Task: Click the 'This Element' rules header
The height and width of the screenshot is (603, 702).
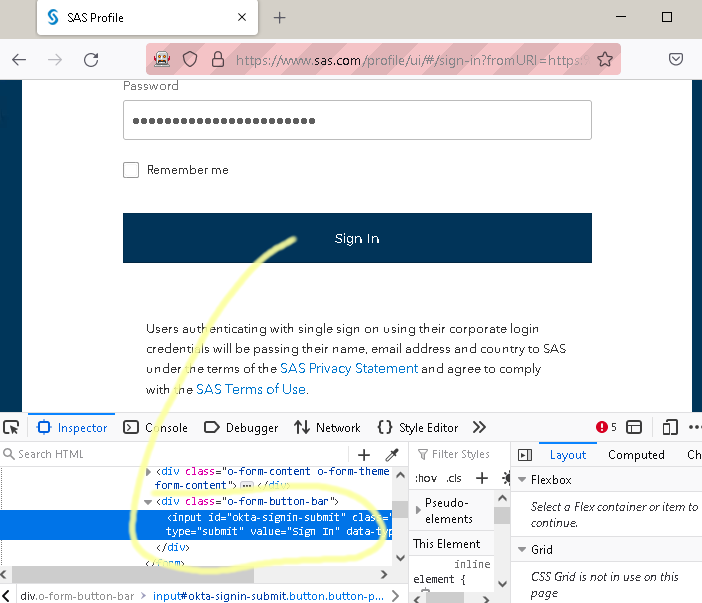Action: [x=446, y=543]
